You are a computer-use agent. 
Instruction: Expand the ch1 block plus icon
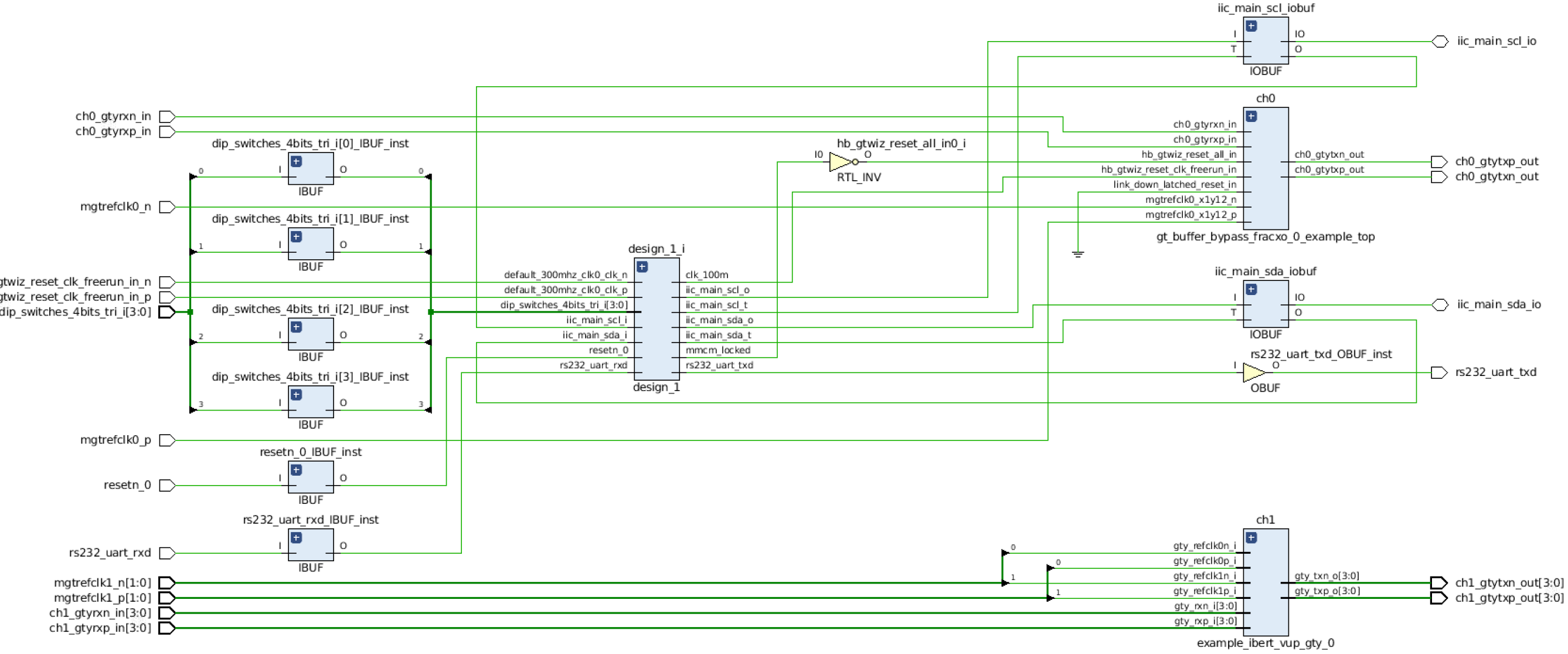point(1251,538)
